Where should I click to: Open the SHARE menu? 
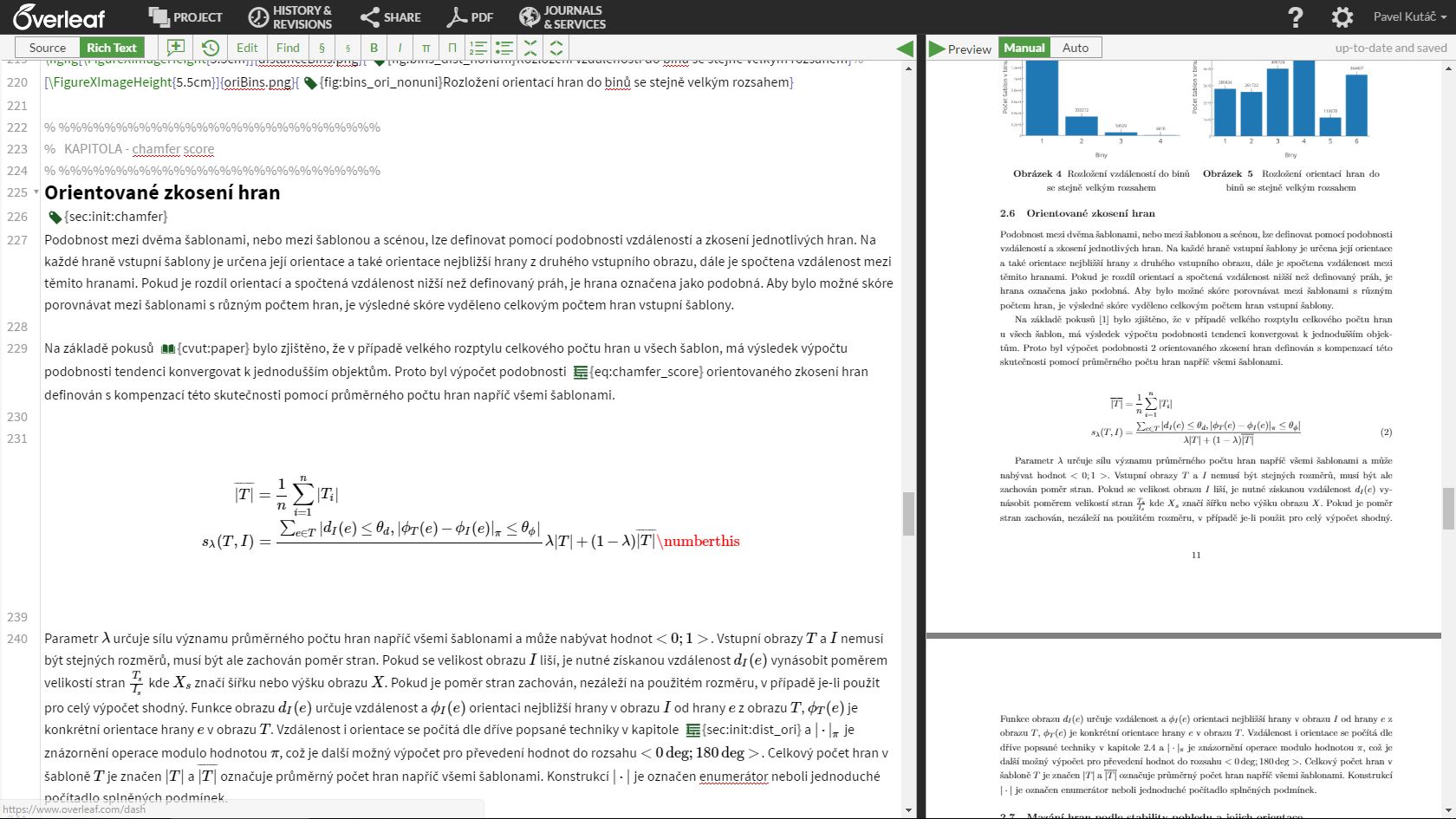coord(390,16)
